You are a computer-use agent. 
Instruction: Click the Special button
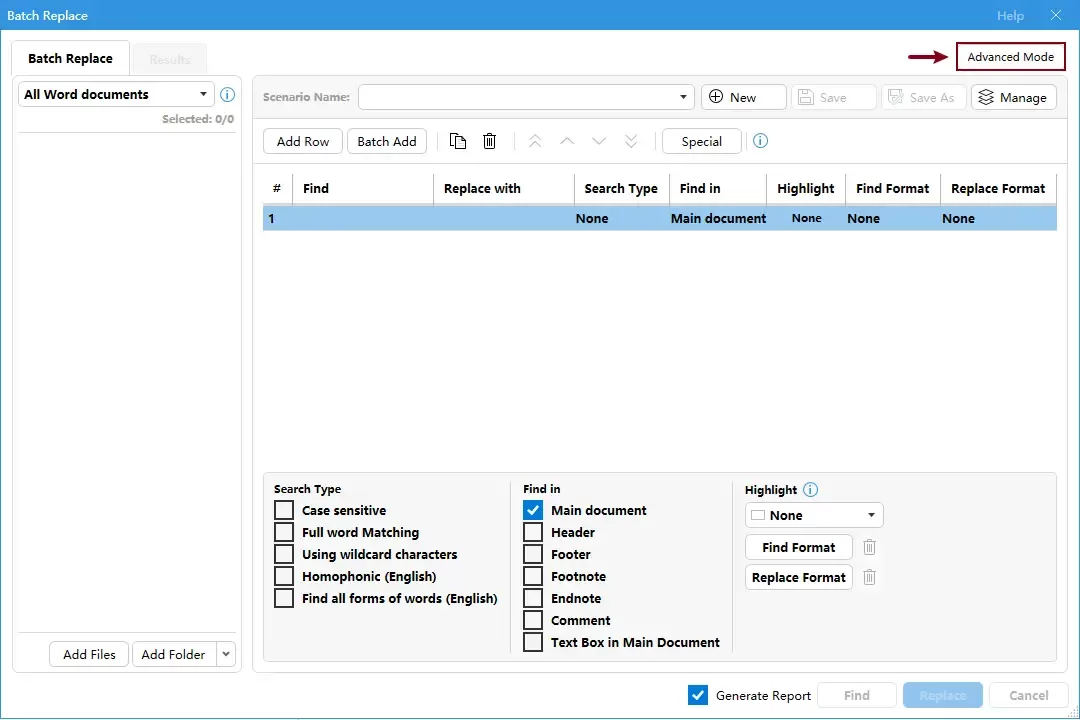[702, 141]
